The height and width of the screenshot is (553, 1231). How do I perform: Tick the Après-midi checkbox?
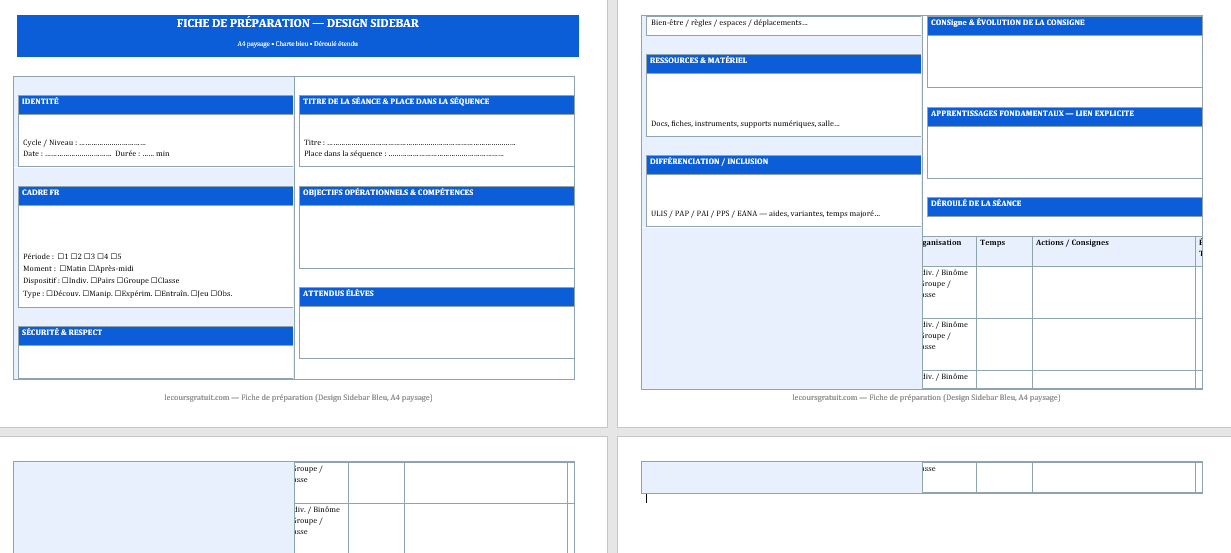pos(92,269)
